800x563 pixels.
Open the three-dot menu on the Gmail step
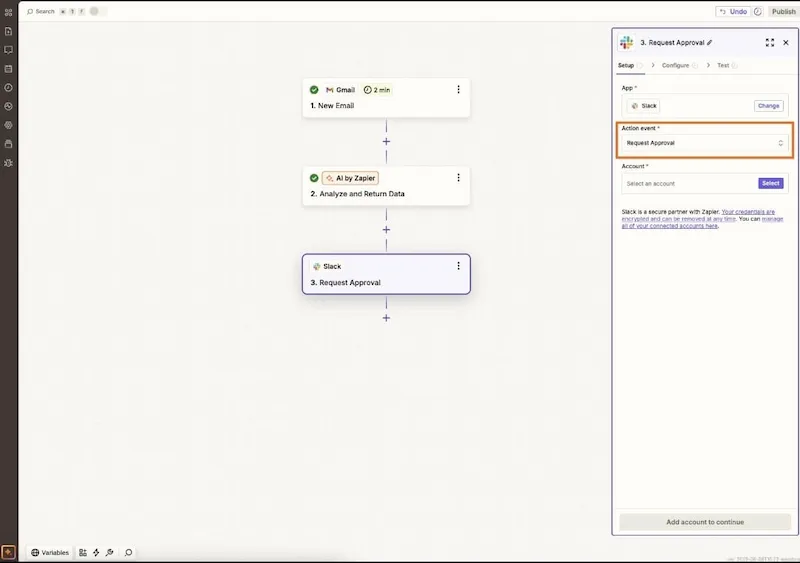coord(458,89)
